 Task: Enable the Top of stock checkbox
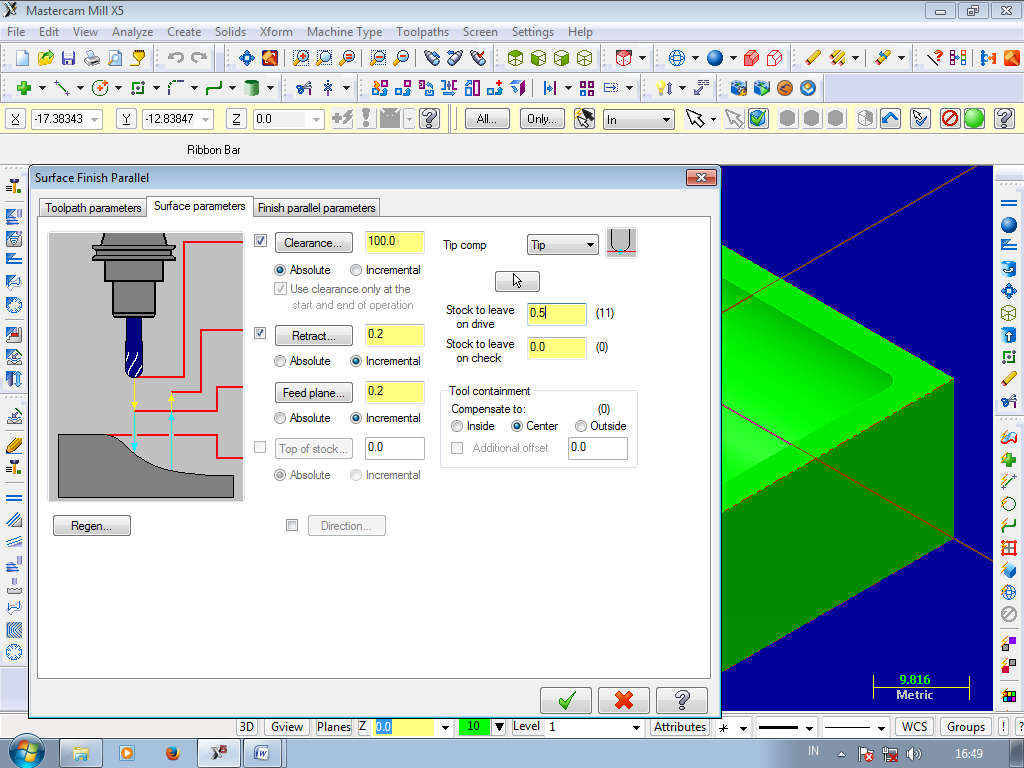tap(260, 447)
